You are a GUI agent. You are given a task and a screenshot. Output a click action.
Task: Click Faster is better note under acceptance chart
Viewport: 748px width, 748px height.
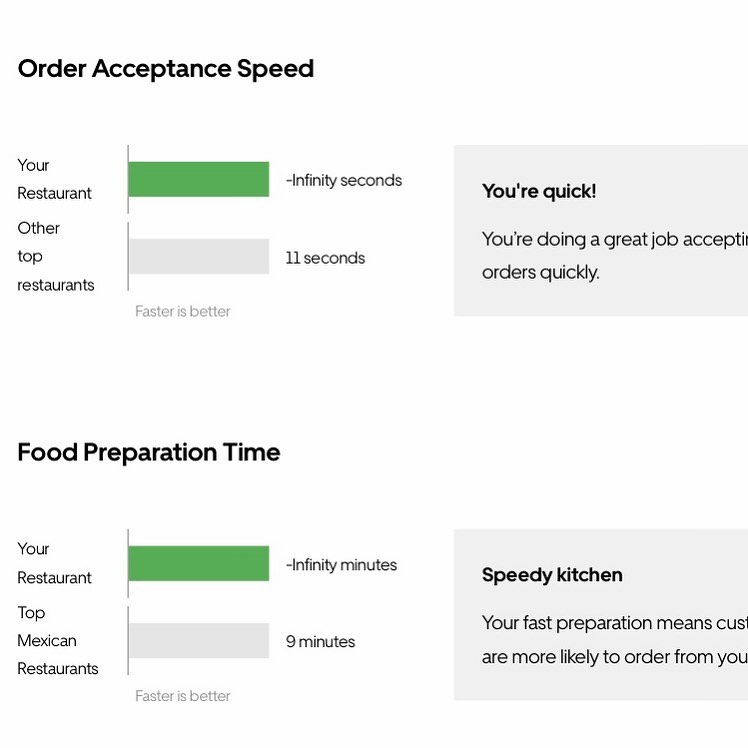[183, 312]
